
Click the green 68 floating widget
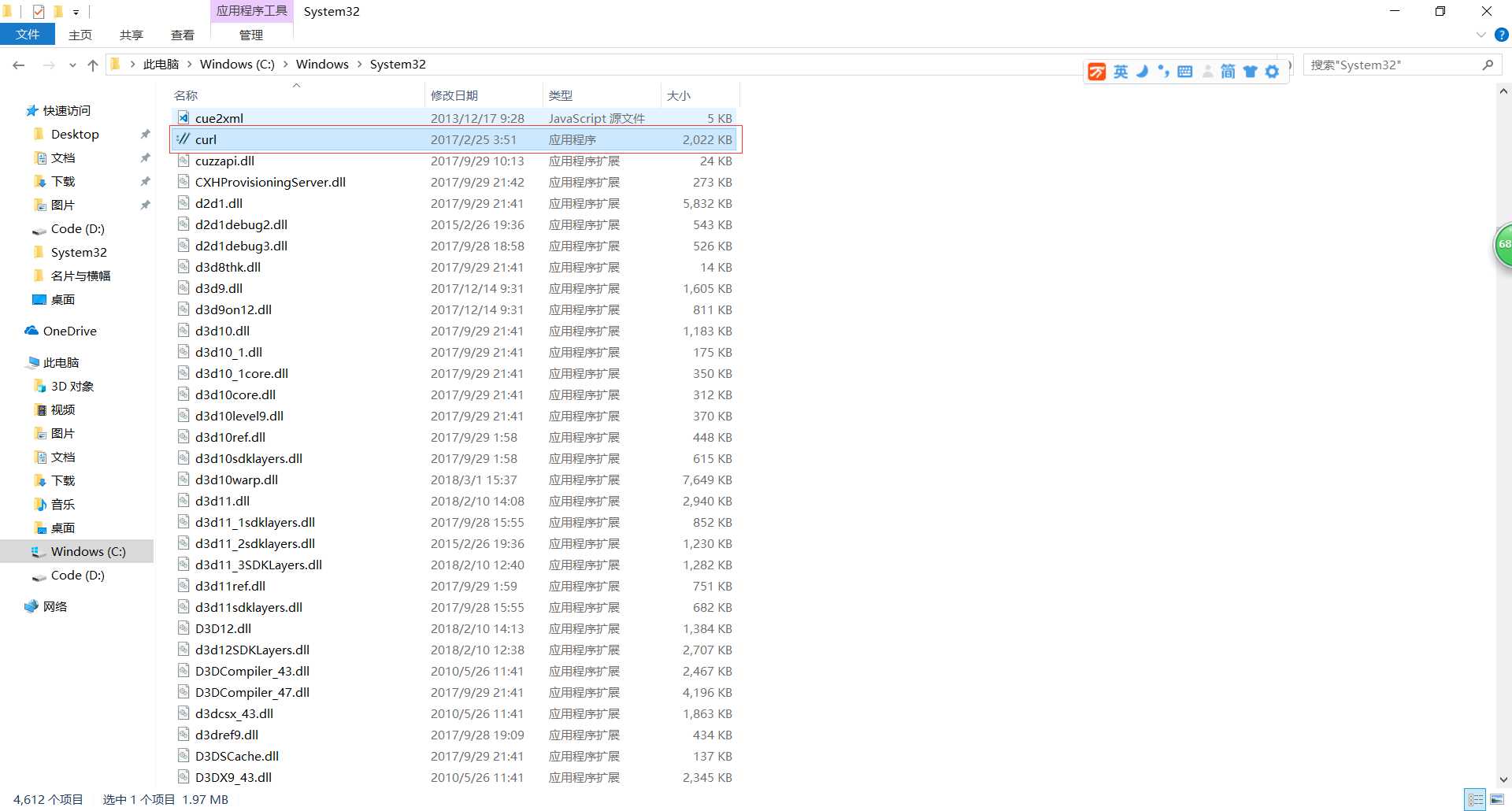[1503, 245]
